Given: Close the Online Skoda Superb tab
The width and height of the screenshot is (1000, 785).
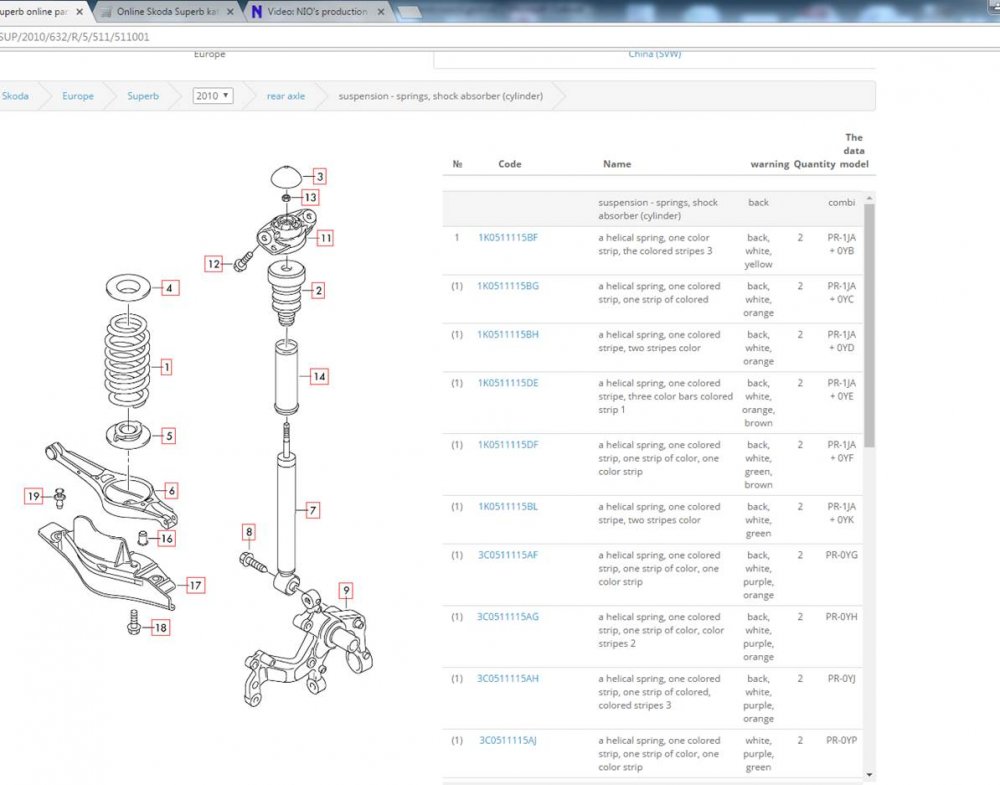Looking at the screenshot, I should (230, 12).
